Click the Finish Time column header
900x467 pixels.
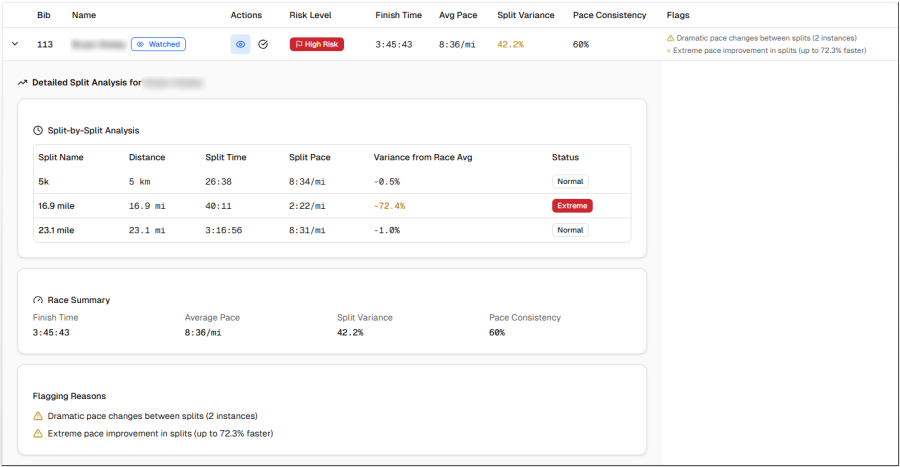point(398,15)
